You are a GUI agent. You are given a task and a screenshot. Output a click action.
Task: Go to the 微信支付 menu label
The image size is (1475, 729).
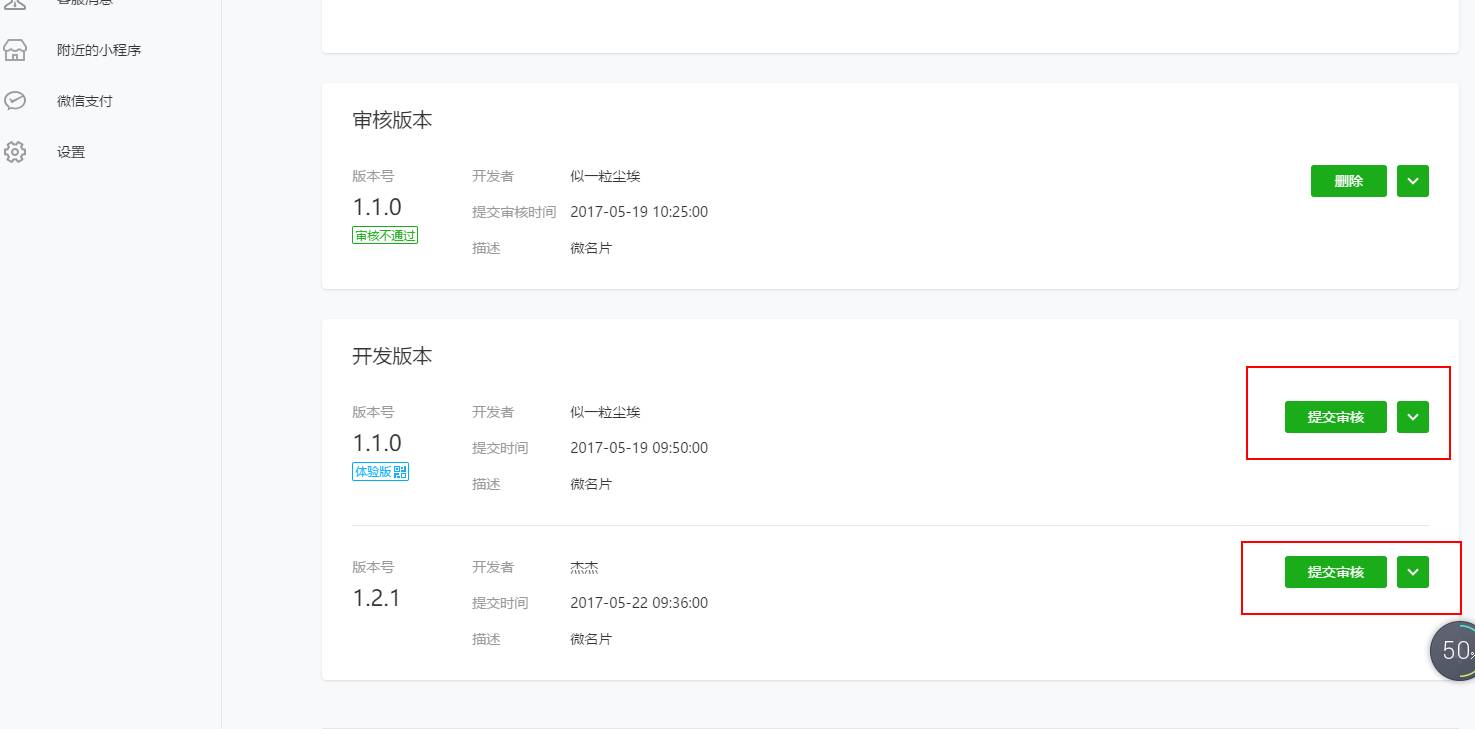(x=85, y=101)
